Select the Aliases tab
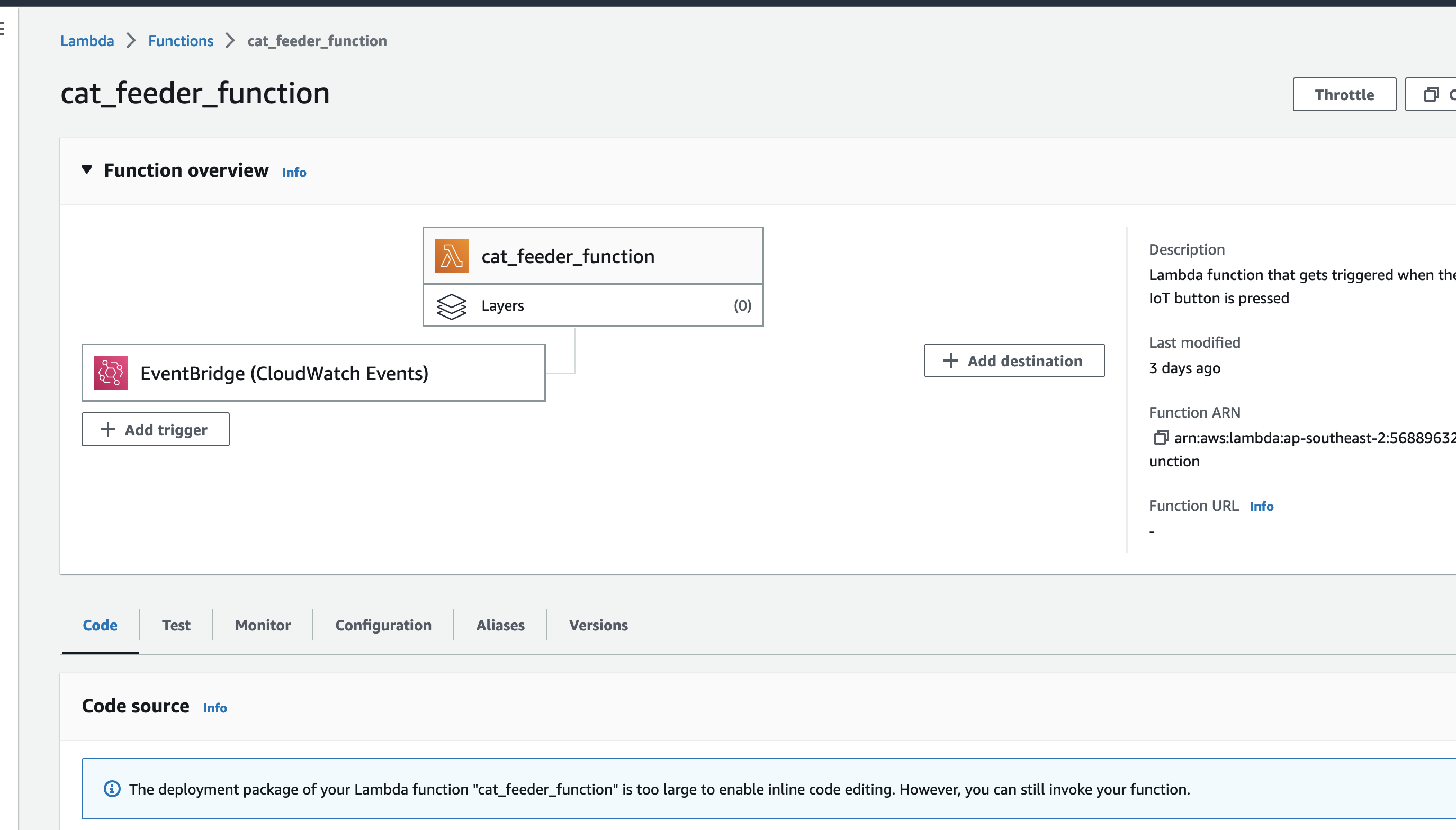Viewport: 1456px width, 830px height. 500,625
